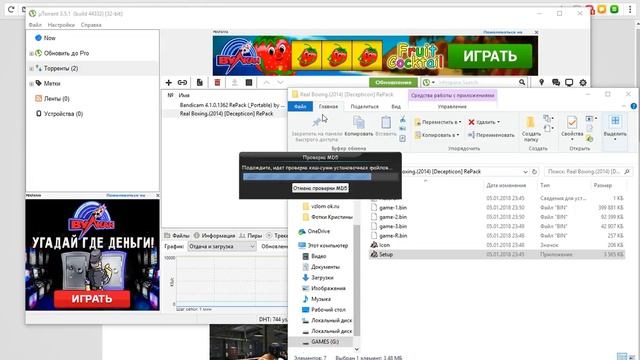
Task: Open uTorrent settings gear icon
Action: [x=583, y=82]
